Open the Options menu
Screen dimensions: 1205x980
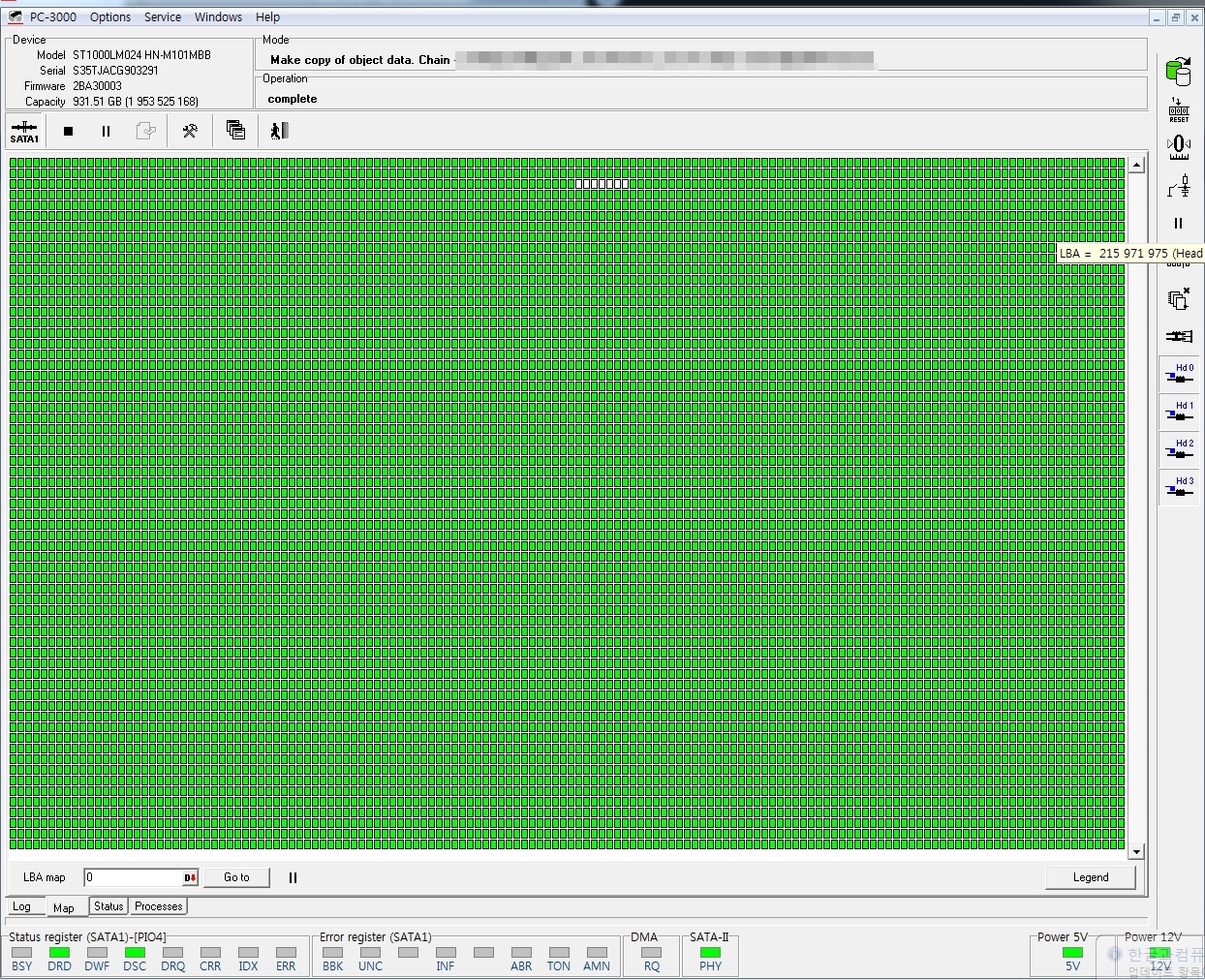pos(110,17)
